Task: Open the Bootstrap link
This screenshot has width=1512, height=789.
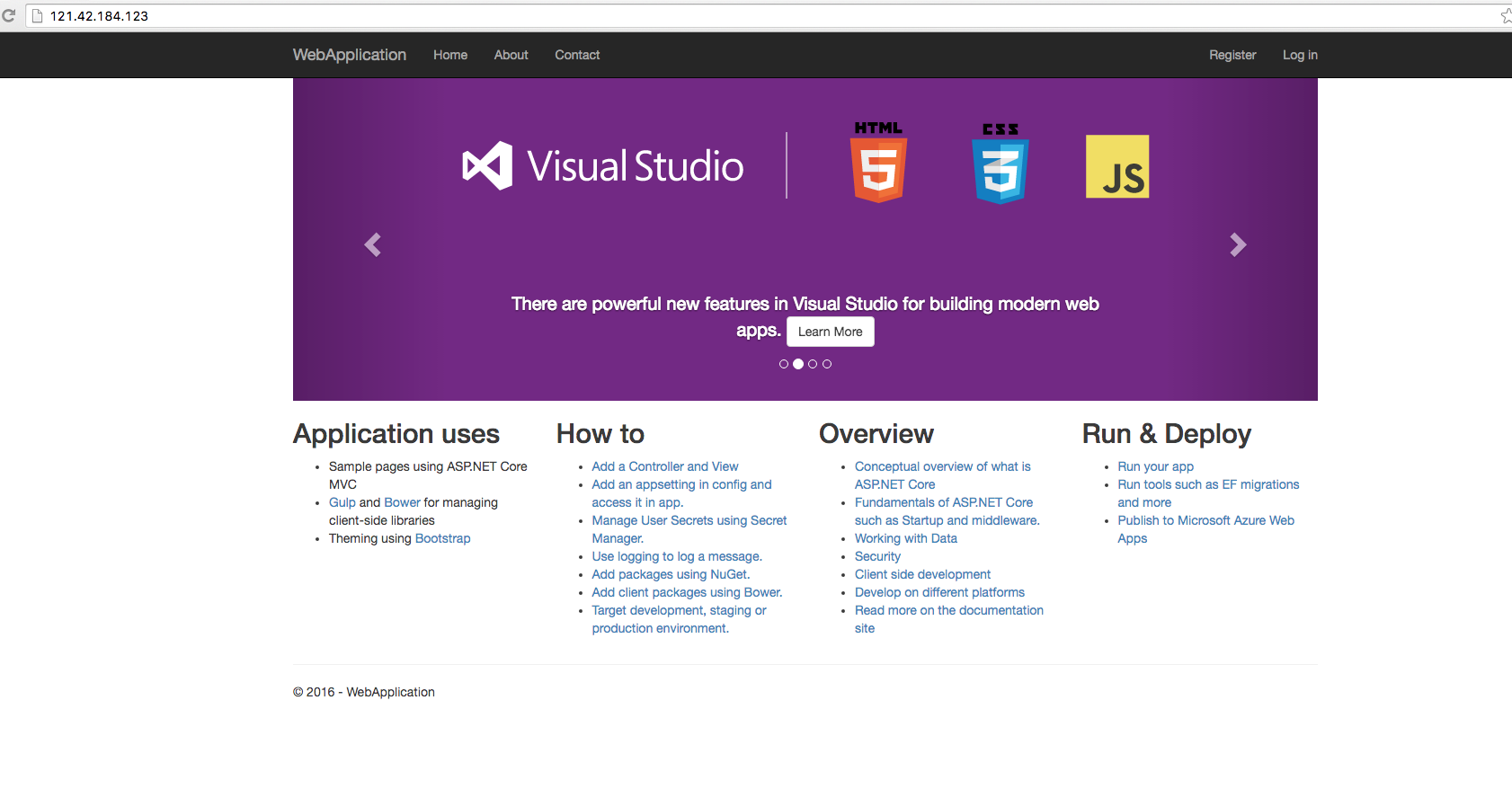Action: 443,538
